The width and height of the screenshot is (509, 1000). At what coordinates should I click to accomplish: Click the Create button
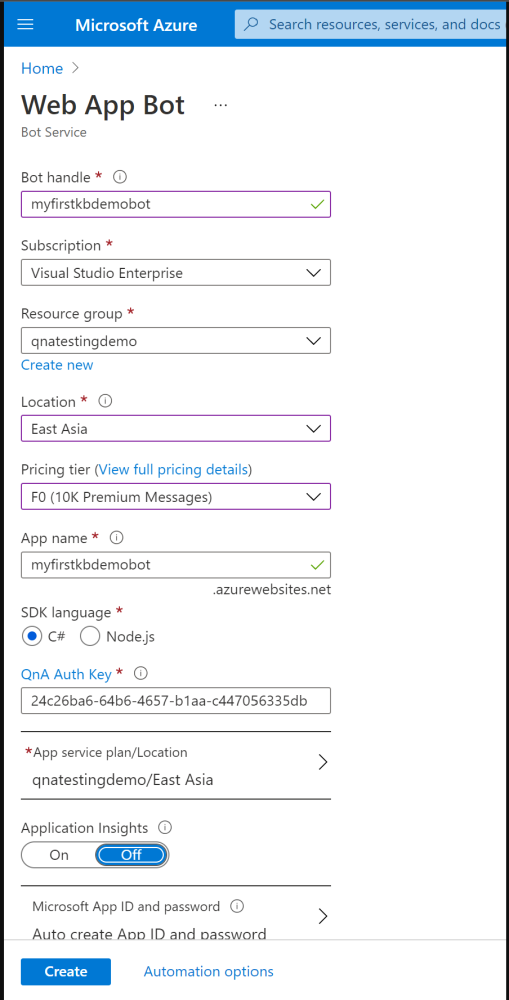click(66, 971)
